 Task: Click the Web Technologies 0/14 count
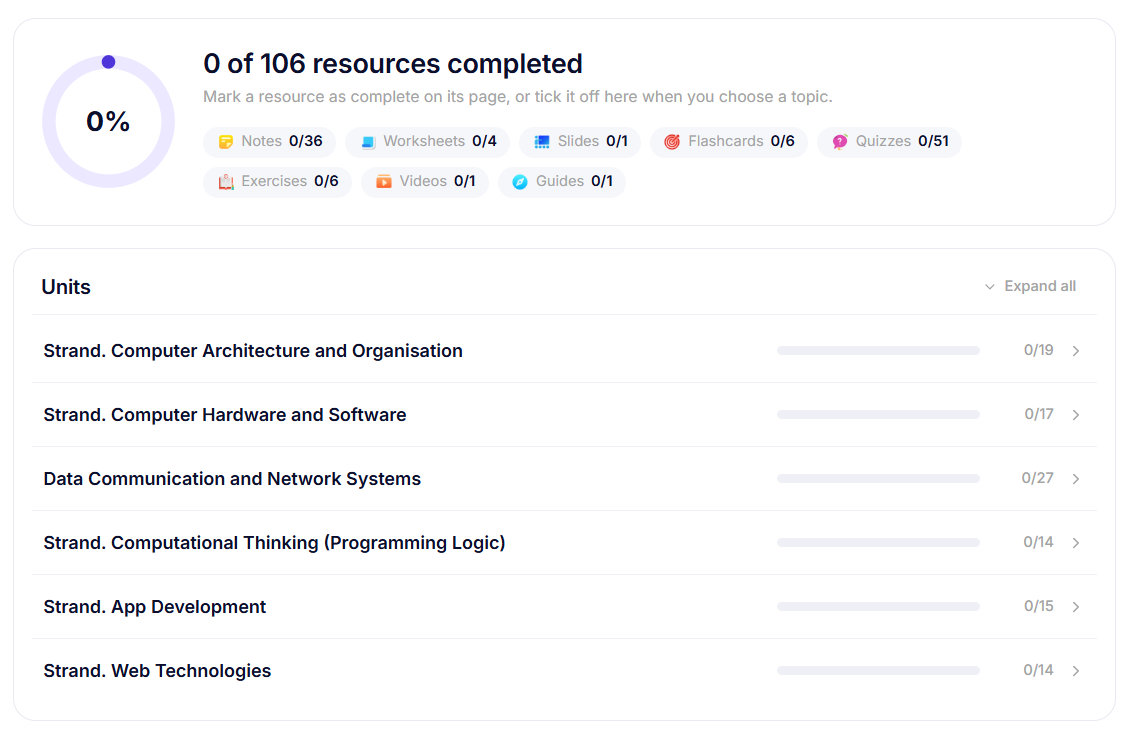1039,670
